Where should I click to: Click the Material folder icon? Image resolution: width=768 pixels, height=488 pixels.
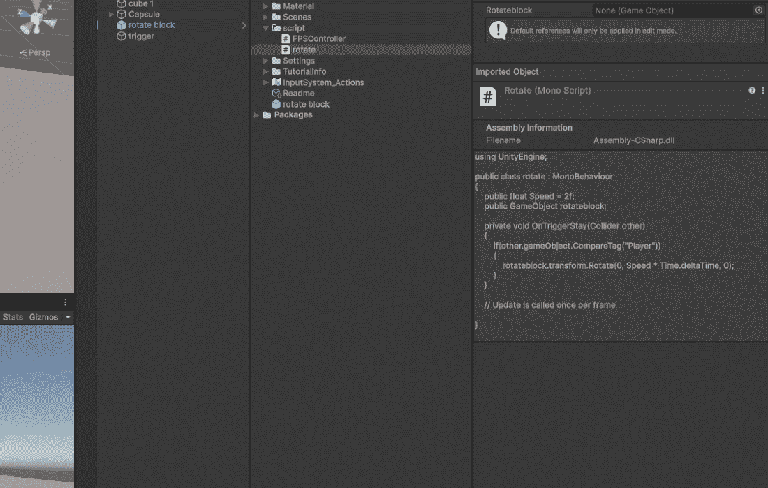click(276, 6)
